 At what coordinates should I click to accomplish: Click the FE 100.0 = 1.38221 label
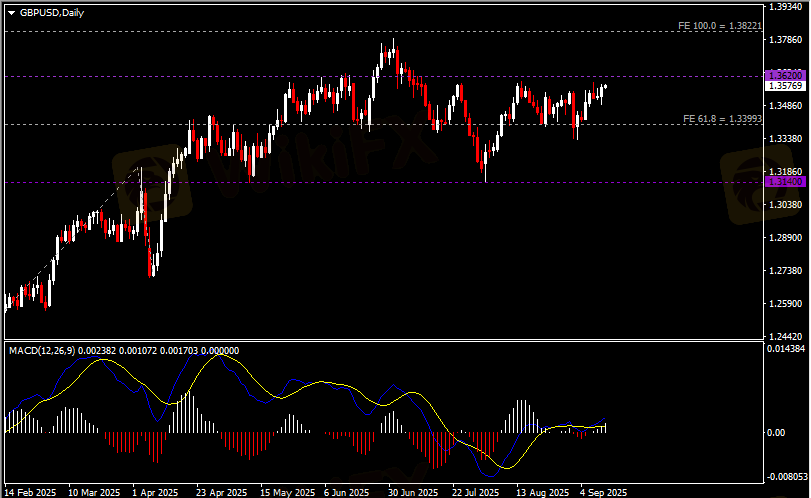[720, 24]
